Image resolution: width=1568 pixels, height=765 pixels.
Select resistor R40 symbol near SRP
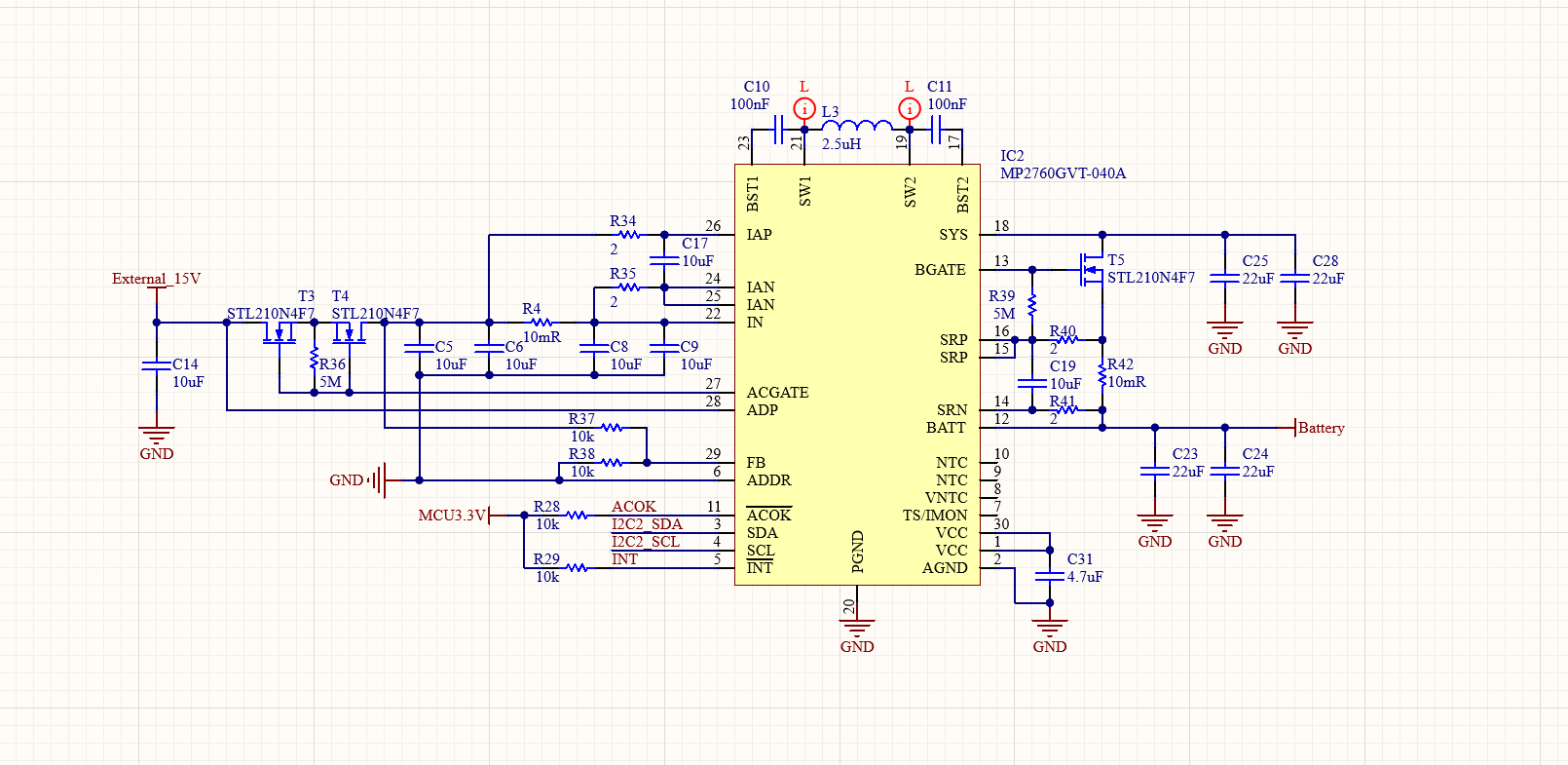tap(1067, 340)
